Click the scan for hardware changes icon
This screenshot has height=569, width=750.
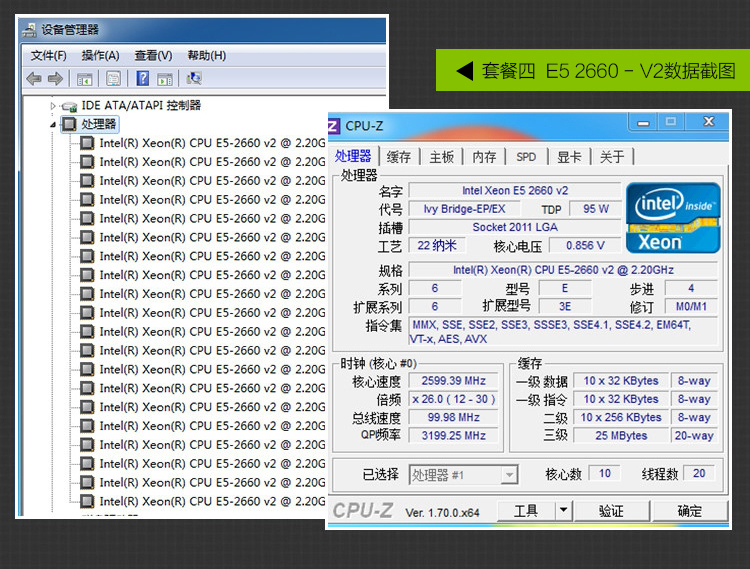coord(194,78)
